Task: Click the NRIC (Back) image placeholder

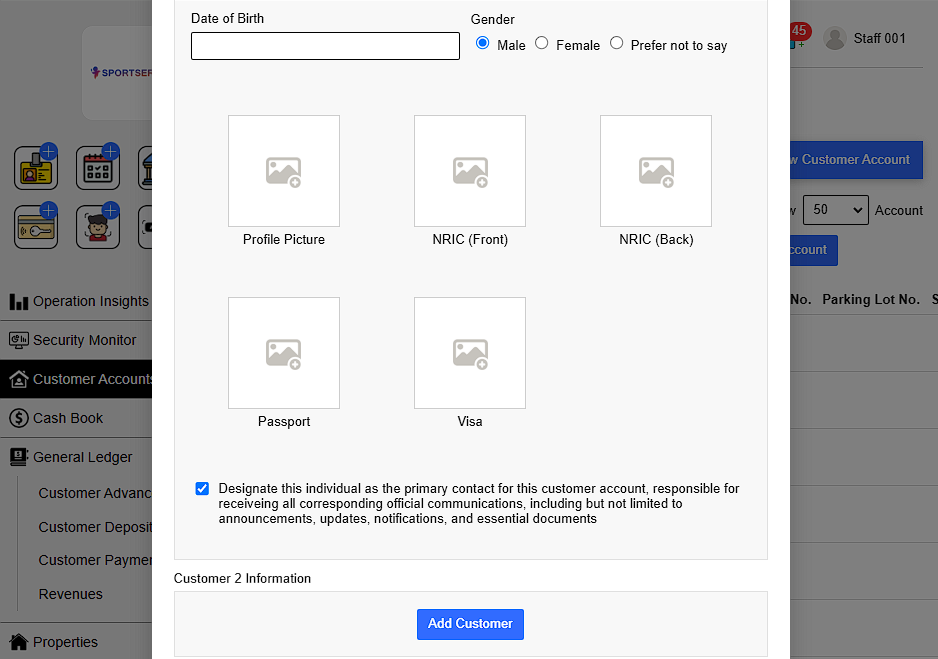Action: tap(656, 171)
